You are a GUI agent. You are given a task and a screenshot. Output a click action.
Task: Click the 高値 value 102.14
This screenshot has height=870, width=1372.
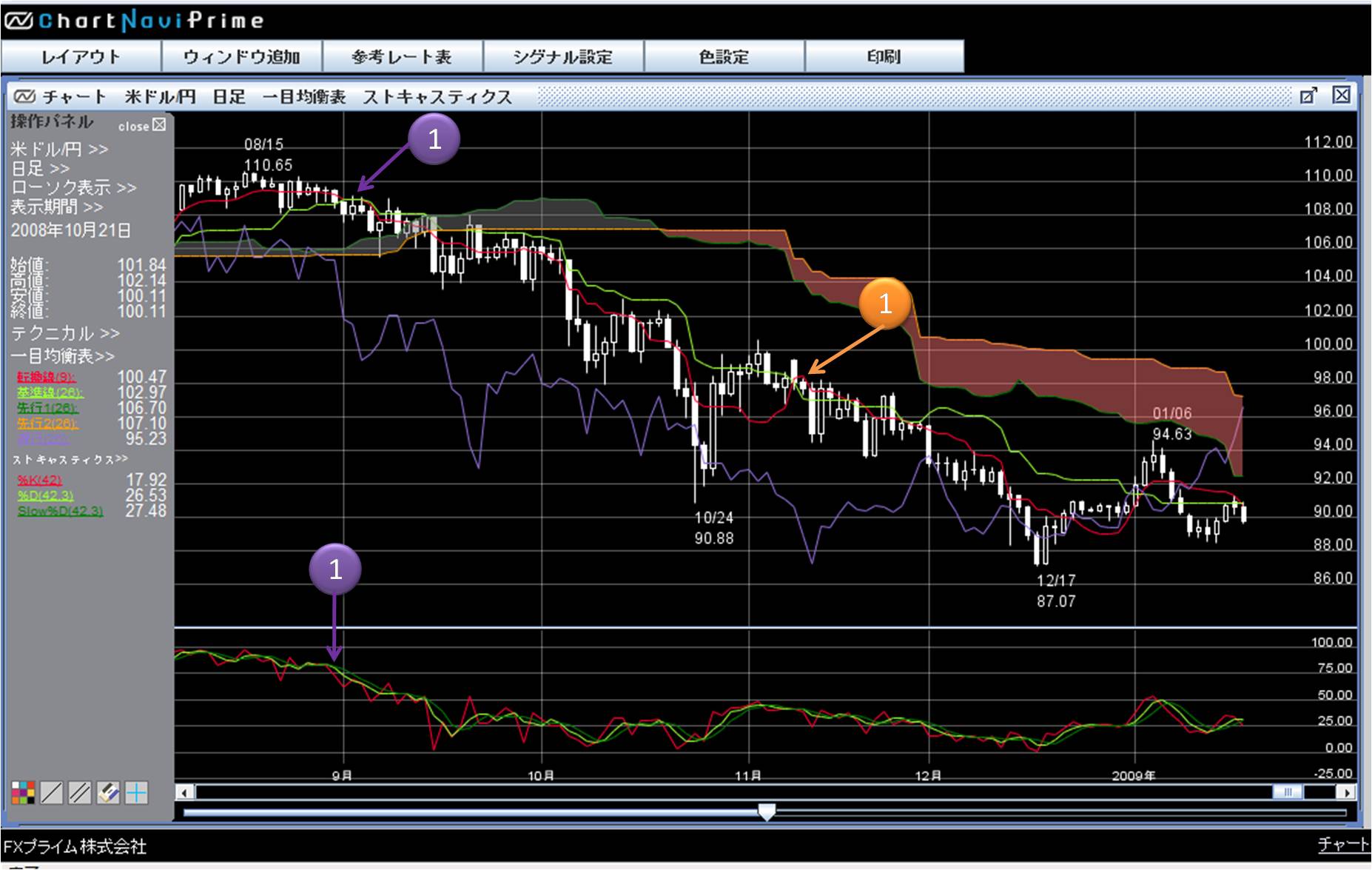pos(141,281)
